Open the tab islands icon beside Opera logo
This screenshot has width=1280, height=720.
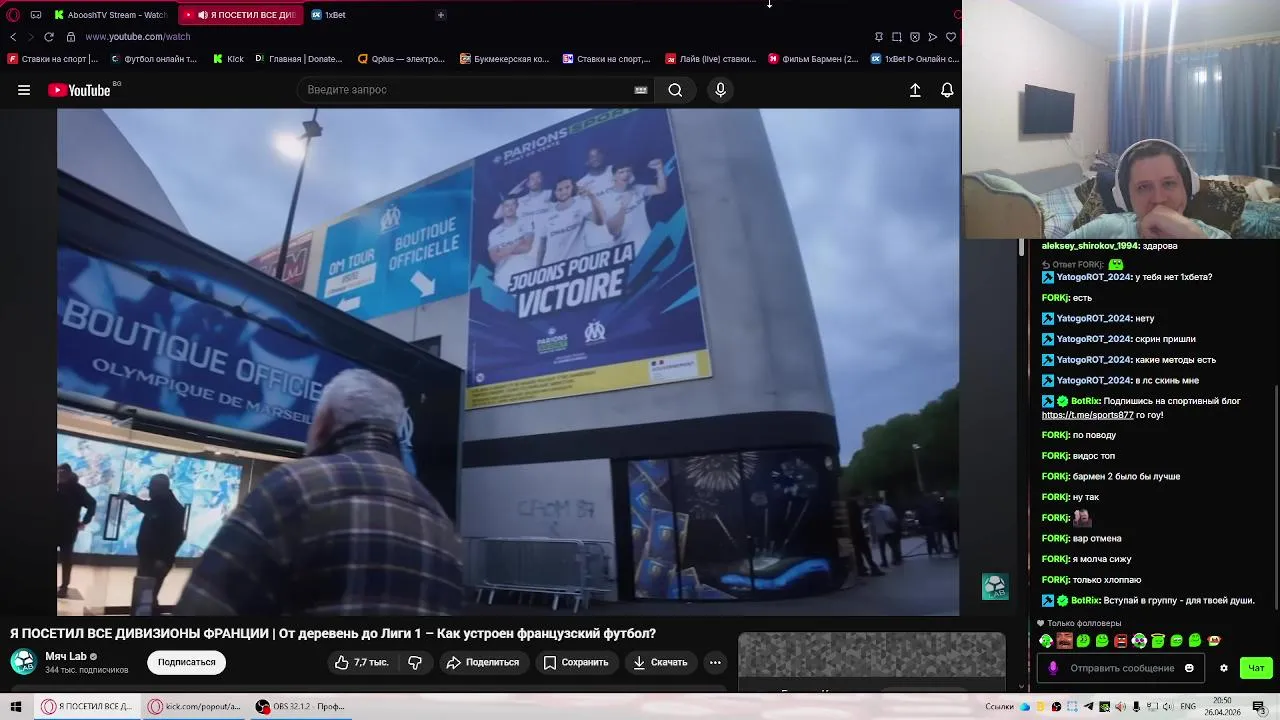pos(36,15)
